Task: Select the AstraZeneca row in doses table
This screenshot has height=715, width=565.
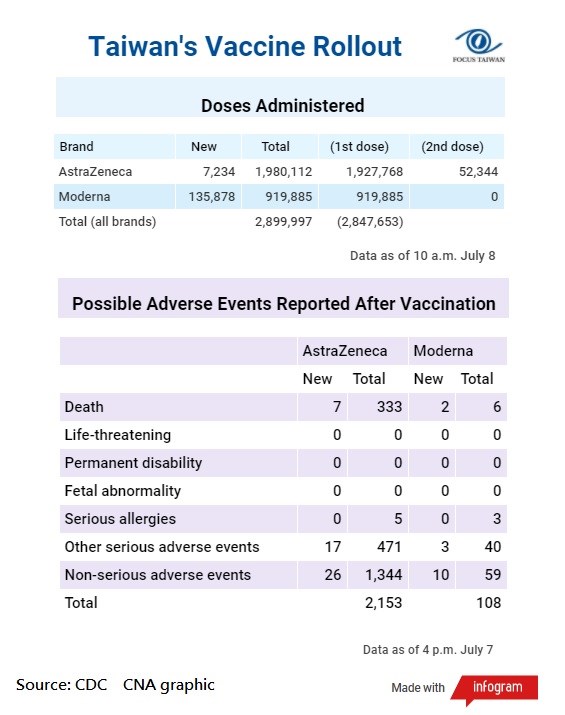Action: coord(279,171)
